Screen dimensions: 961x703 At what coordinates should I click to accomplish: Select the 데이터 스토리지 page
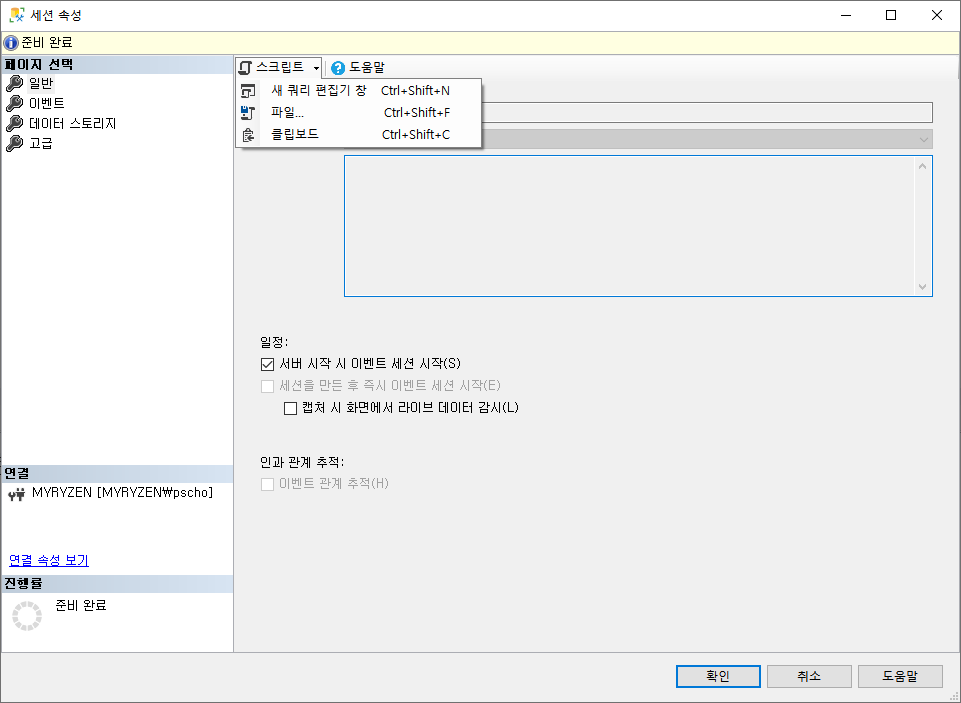(72, 123)
